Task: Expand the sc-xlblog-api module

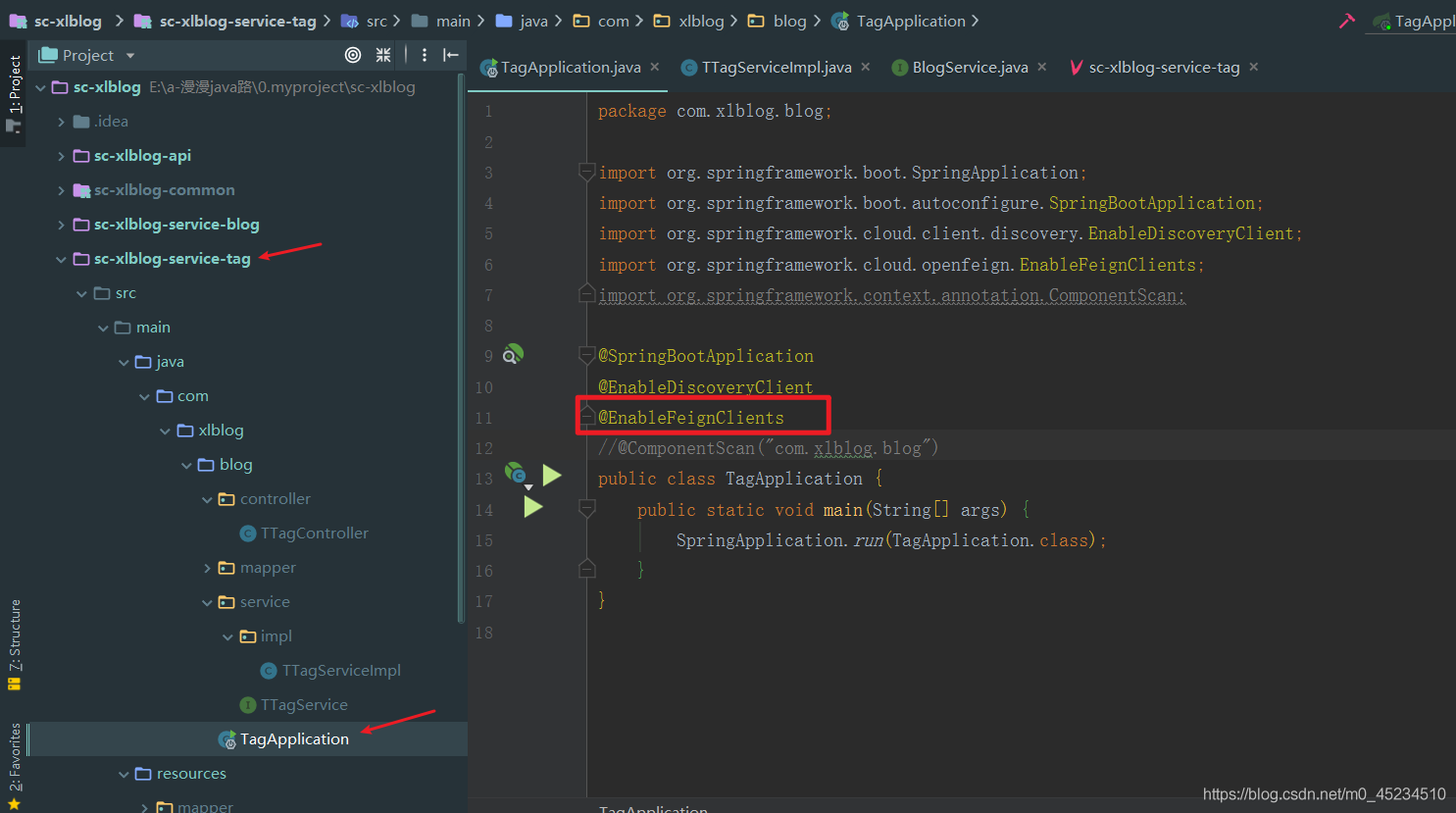Action: (x=61, y=156)
